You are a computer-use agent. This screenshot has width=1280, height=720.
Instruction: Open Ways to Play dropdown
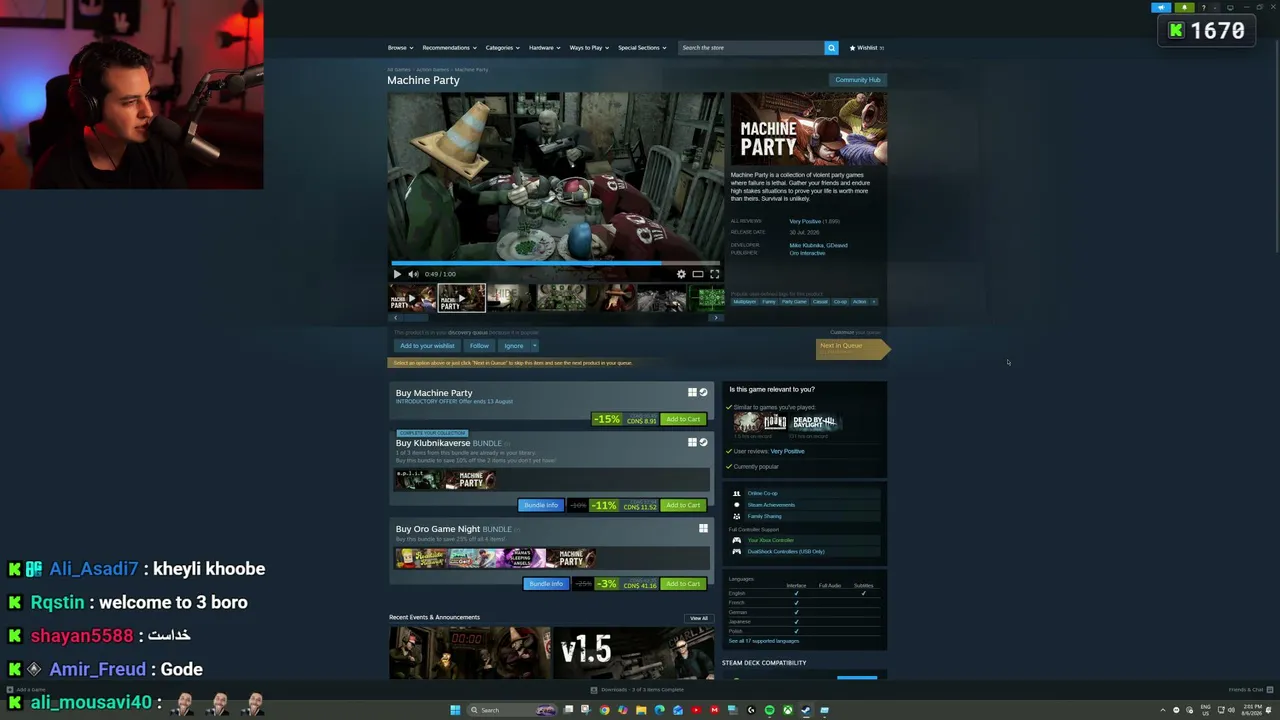(x=589, y=48)
